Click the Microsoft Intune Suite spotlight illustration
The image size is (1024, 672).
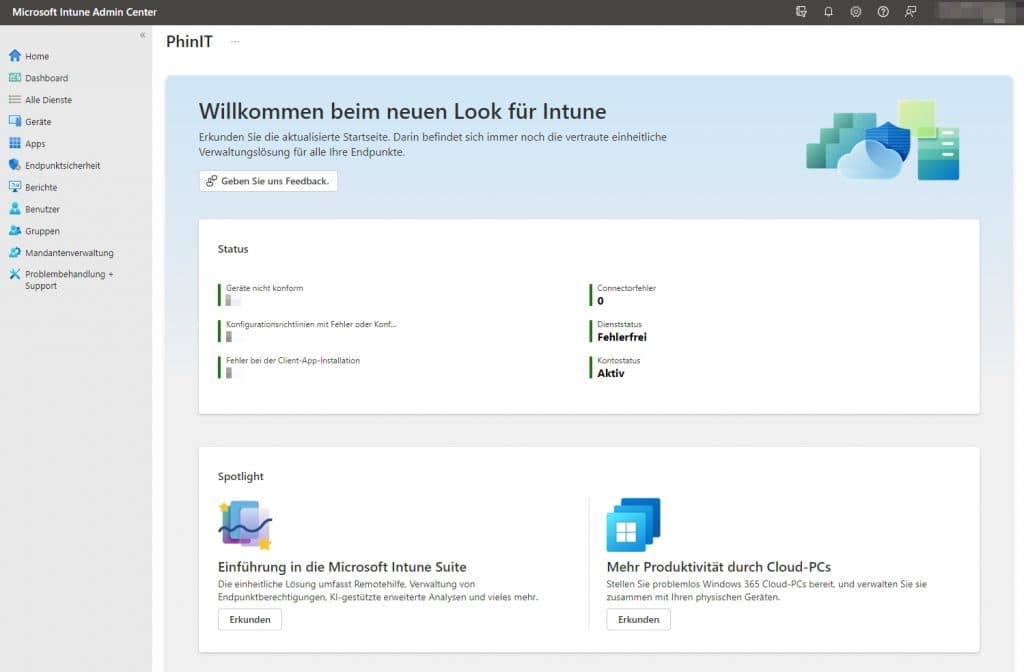pos(245,524)
